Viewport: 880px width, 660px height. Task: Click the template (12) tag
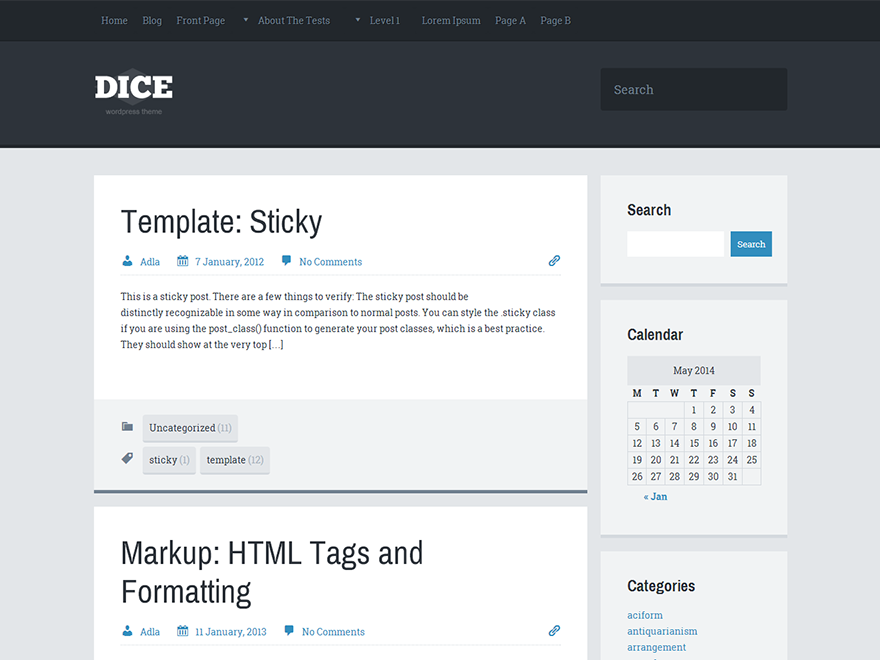[x=234, y=460]
